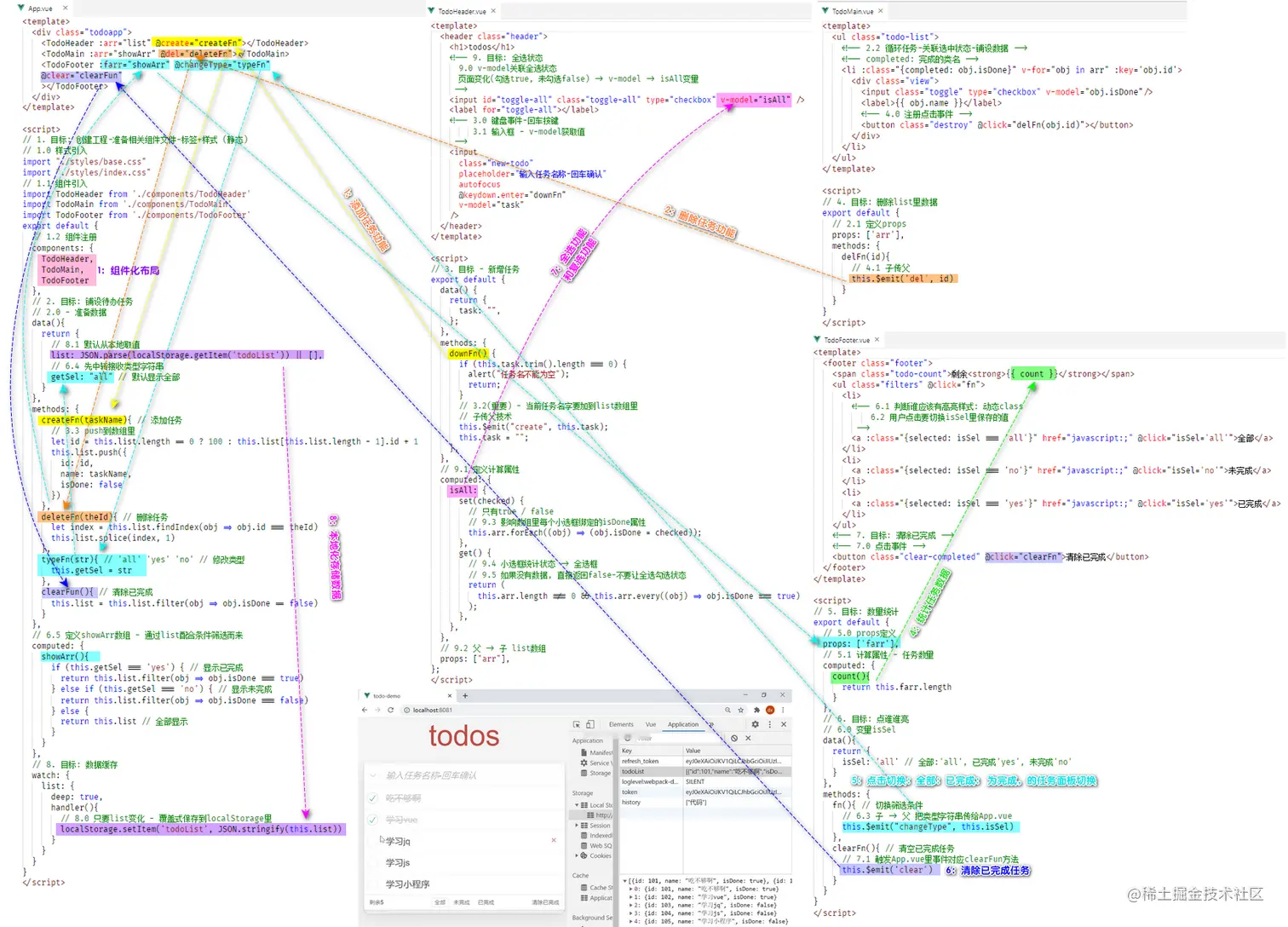The height and width of the screenshot is (927, 1288).
Task: Switch to the DevTools Elements panel
Action: (621, 724)
